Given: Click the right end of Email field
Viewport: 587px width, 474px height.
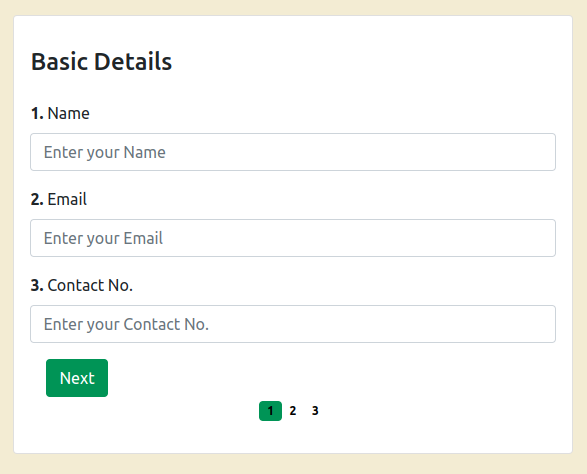Looking at the screenshot, I should point(539,238).
